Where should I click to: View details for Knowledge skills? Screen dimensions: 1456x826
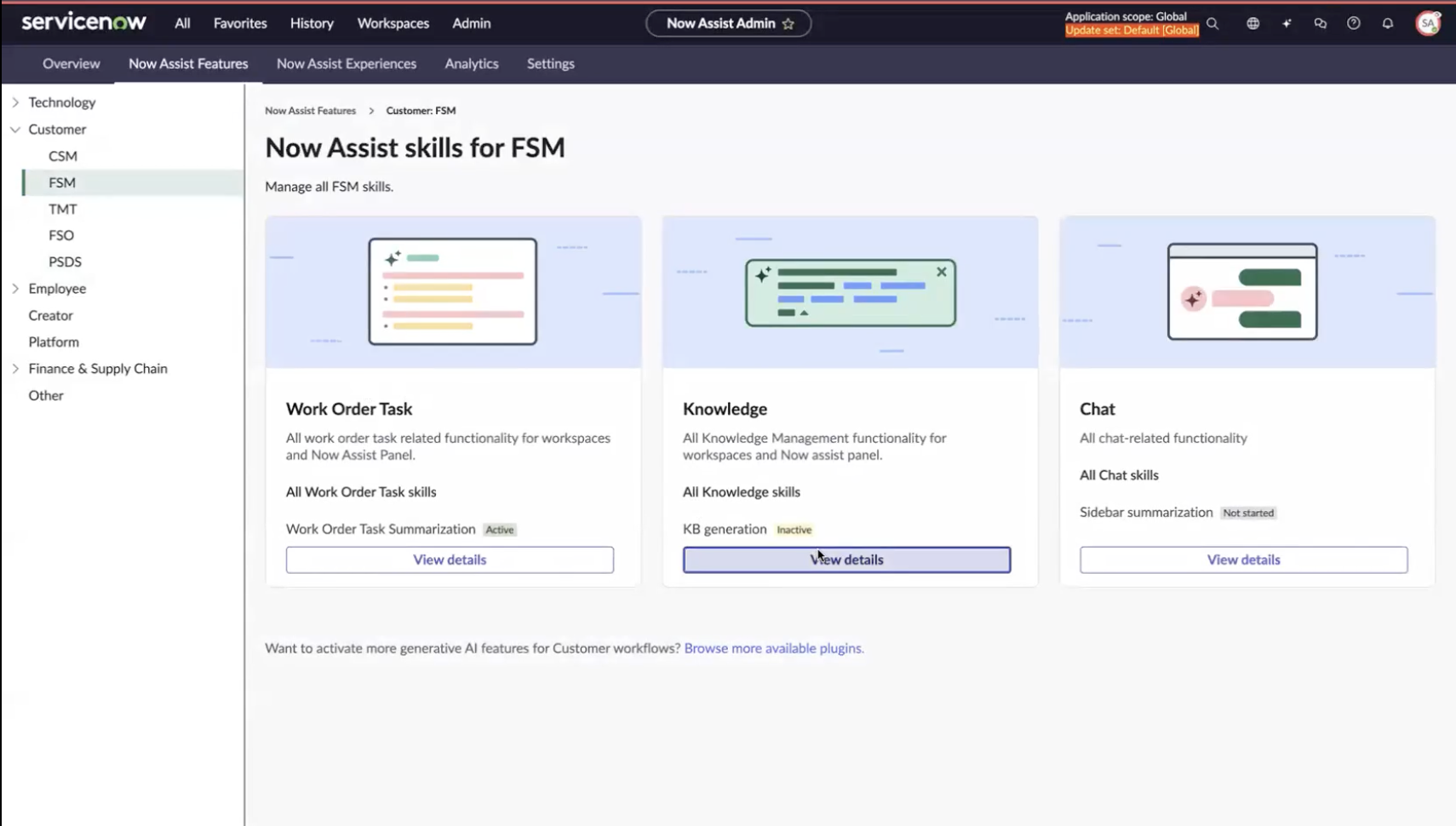[846, 559]
